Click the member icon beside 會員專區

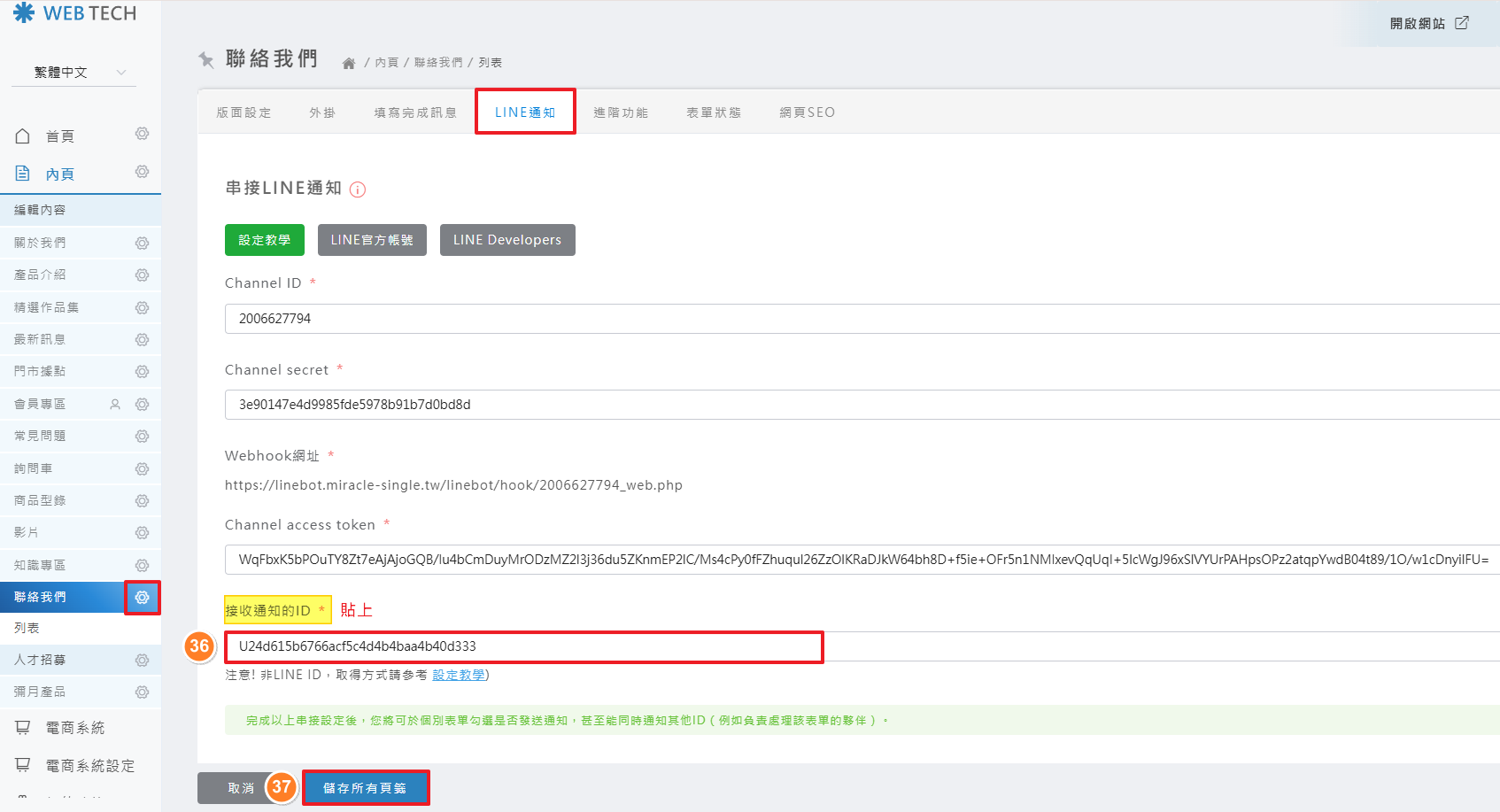(x=115, y=405)
